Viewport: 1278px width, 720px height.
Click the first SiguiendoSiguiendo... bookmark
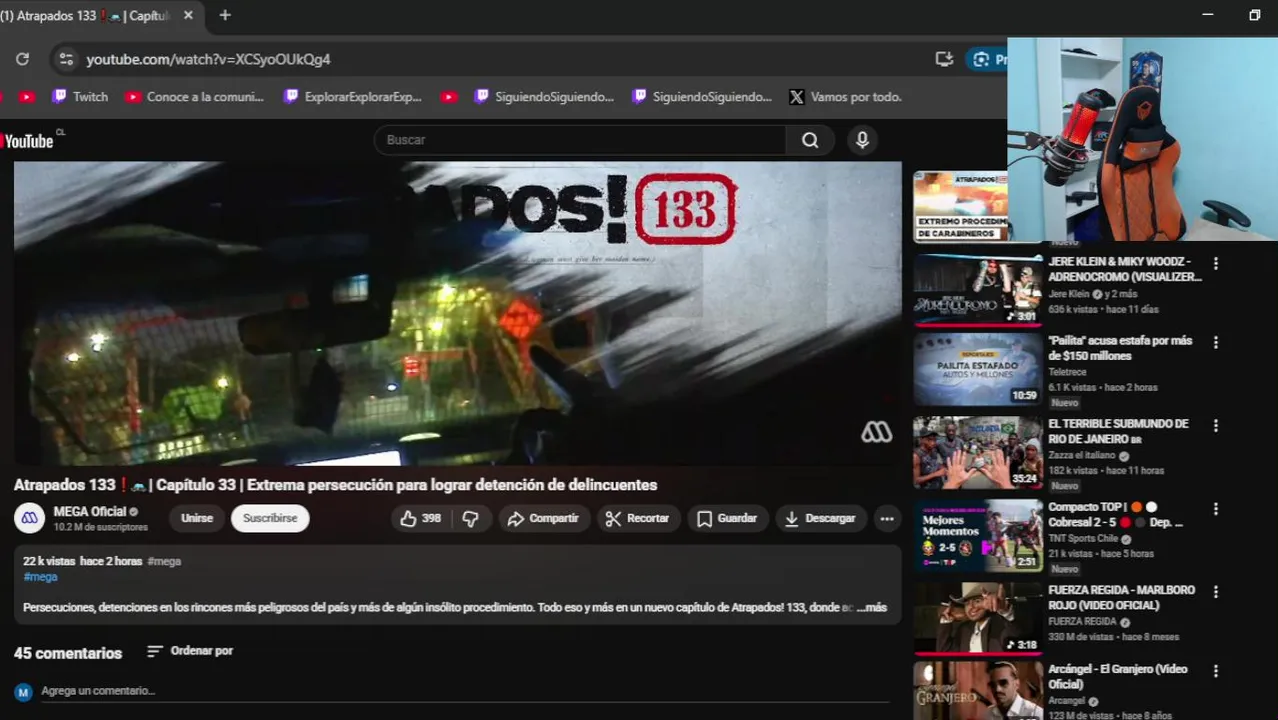pos(543,97)
